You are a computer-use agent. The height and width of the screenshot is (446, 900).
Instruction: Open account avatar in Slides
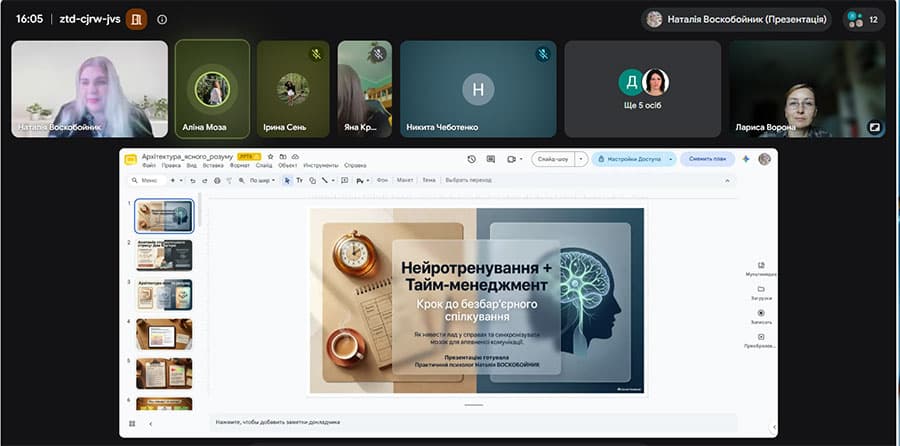point(765,159)
